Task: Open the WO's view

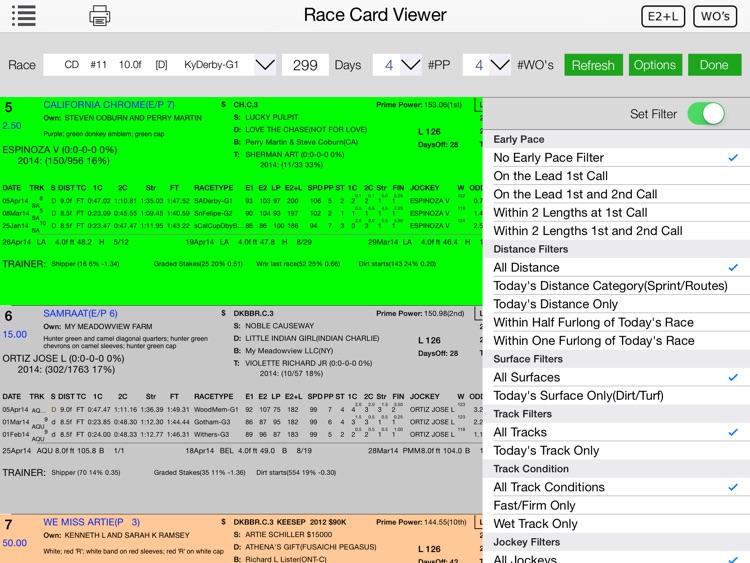Action: pos(715,16)
